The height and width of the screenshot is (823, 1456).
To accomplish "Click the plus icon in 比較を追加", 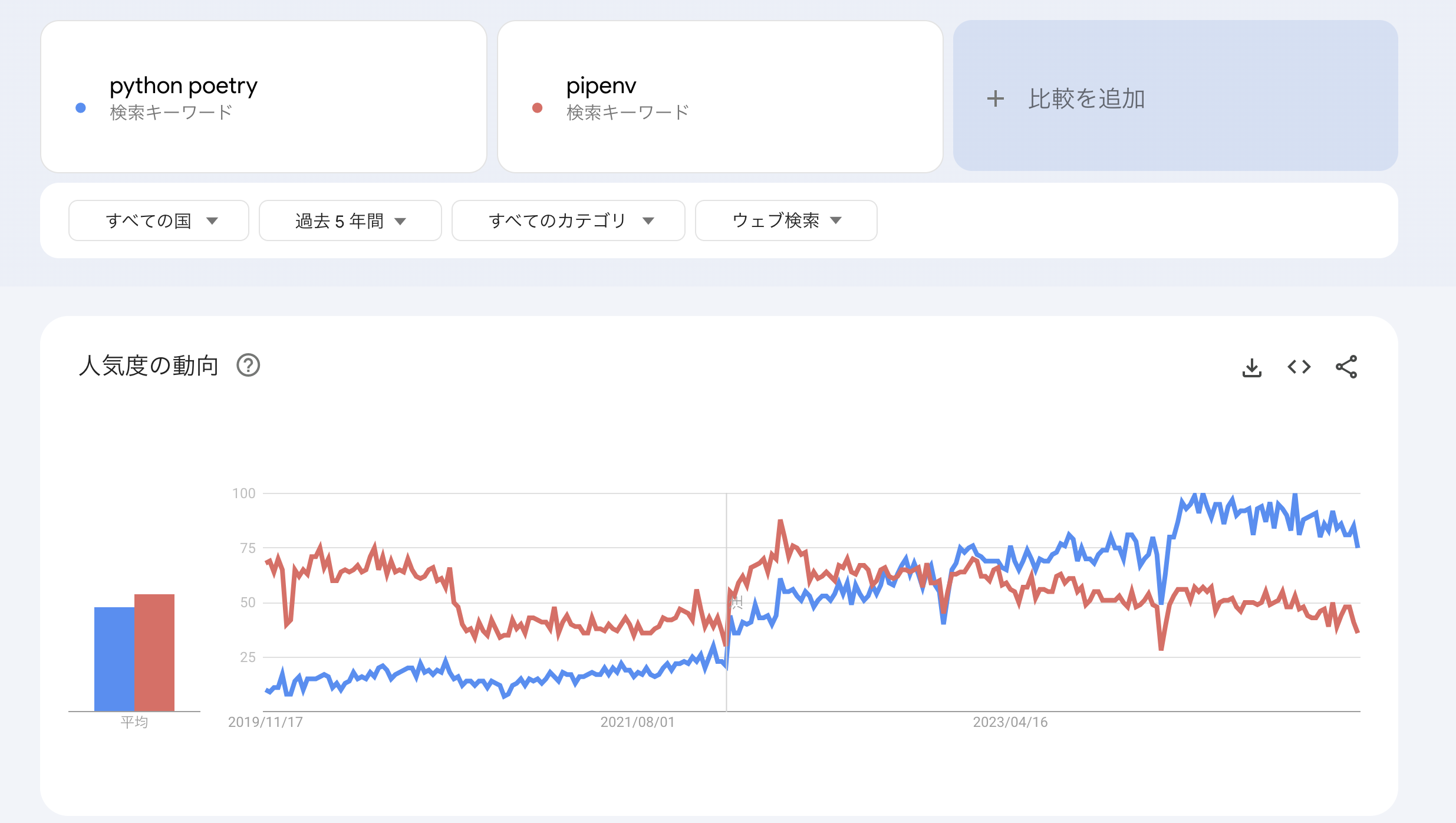I will click(x=995, y=99).
